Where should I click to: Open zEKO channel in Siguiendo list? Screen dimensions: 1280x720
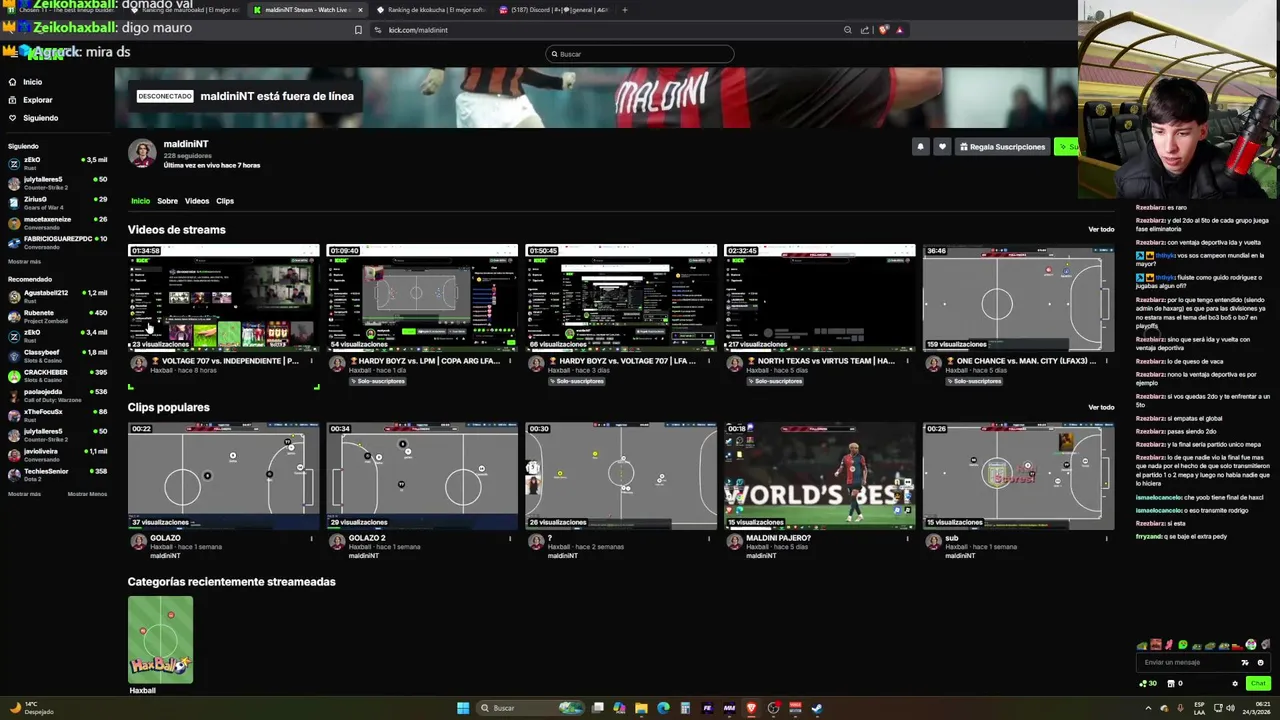pos(57,163)
